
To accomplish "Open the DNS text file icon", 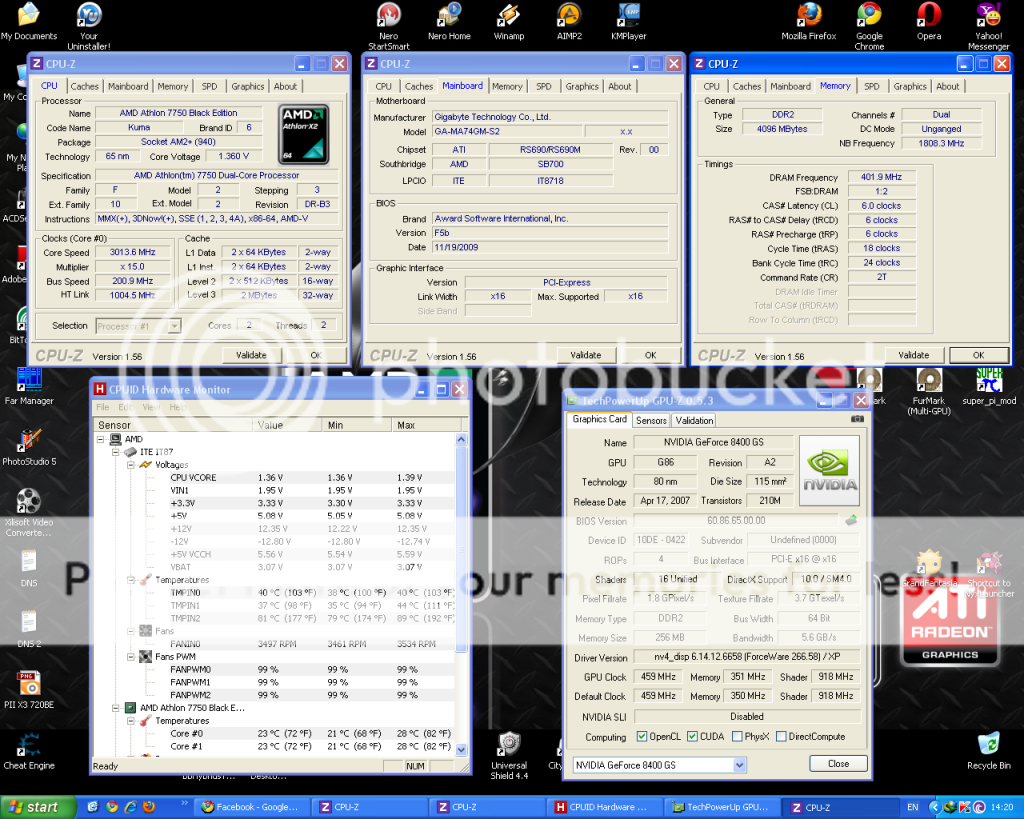I will [x=29, y=569].
